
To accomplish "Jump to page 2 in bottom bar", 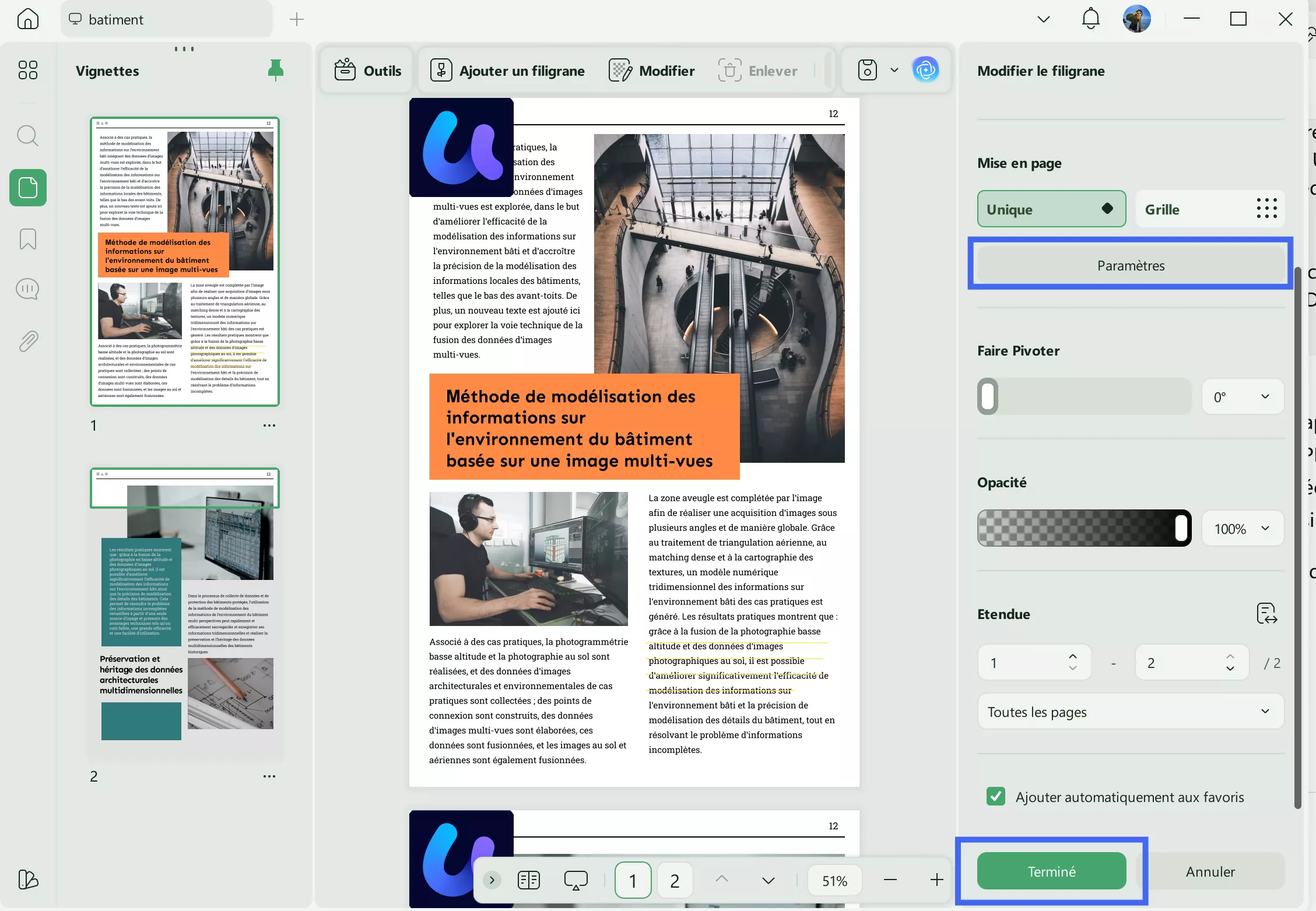I will point(675,880).
